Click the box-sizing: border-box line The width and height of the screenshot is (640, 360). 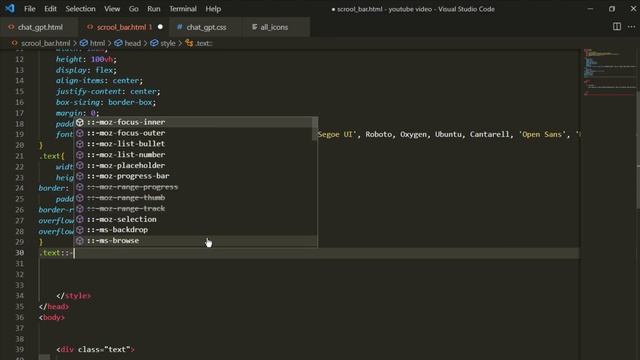pos(106,102)
